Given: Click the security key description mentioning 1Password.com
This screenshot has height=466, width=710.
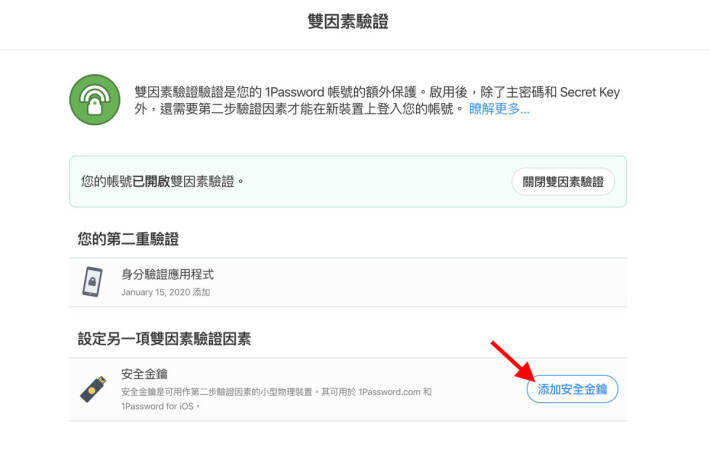Looking at the screenshot, I should tap(276, 399).
